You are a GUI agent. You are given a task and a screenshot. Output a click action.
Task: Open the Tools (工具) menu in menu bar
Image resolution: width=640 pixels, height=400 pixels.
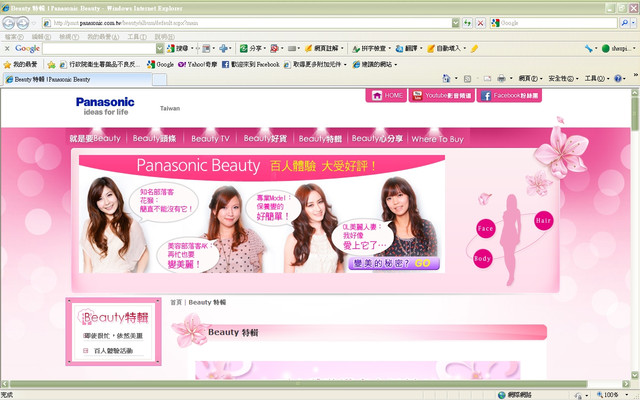point(137,37)
